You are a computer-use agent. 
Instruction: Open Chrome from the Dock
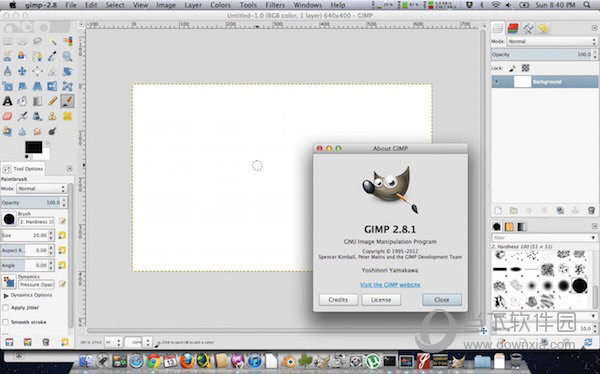(x=153, y=361)
